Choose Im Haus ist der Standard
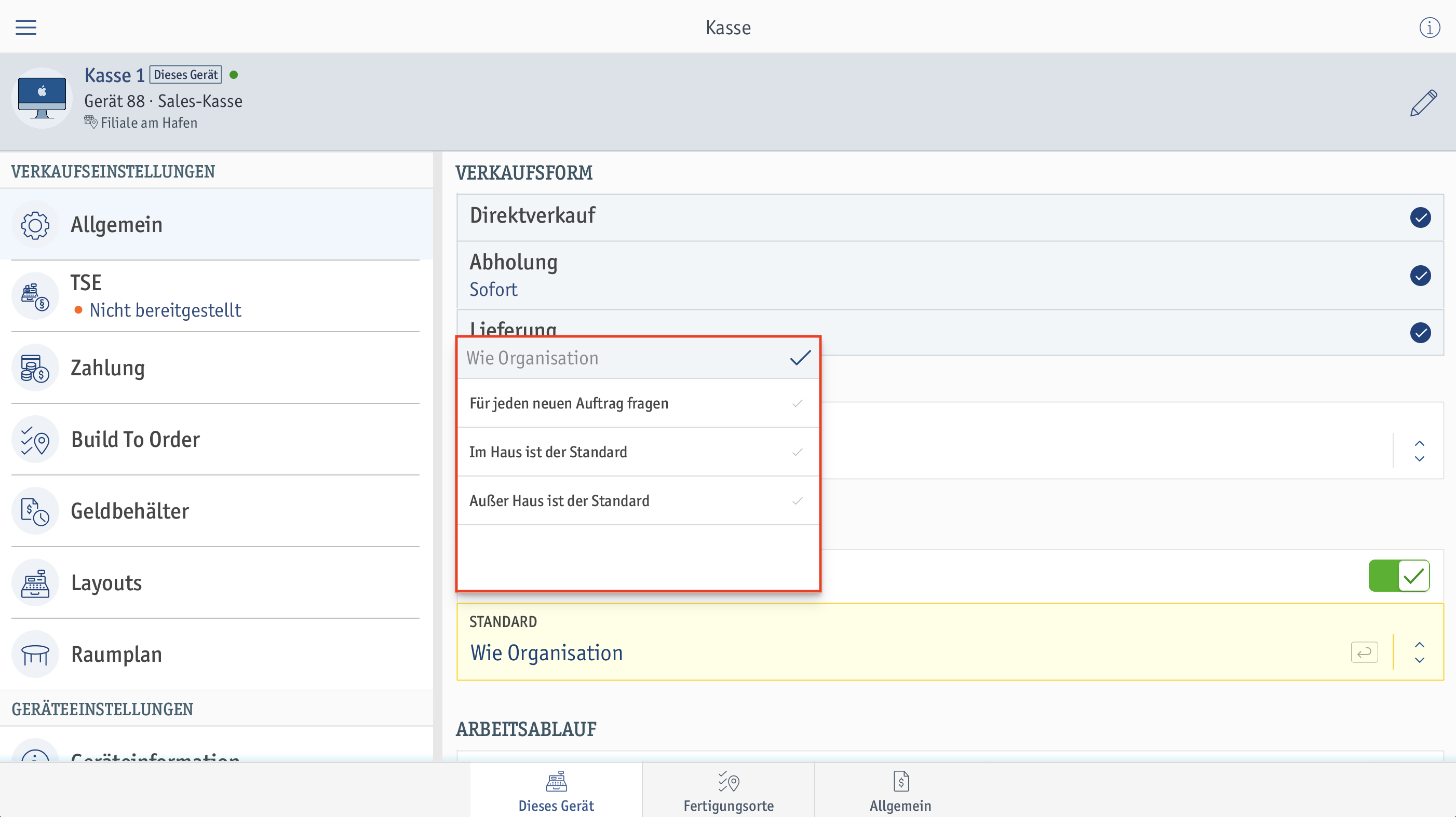The width and height of the screenshot is (1456, 817). (x=638, y=452)
